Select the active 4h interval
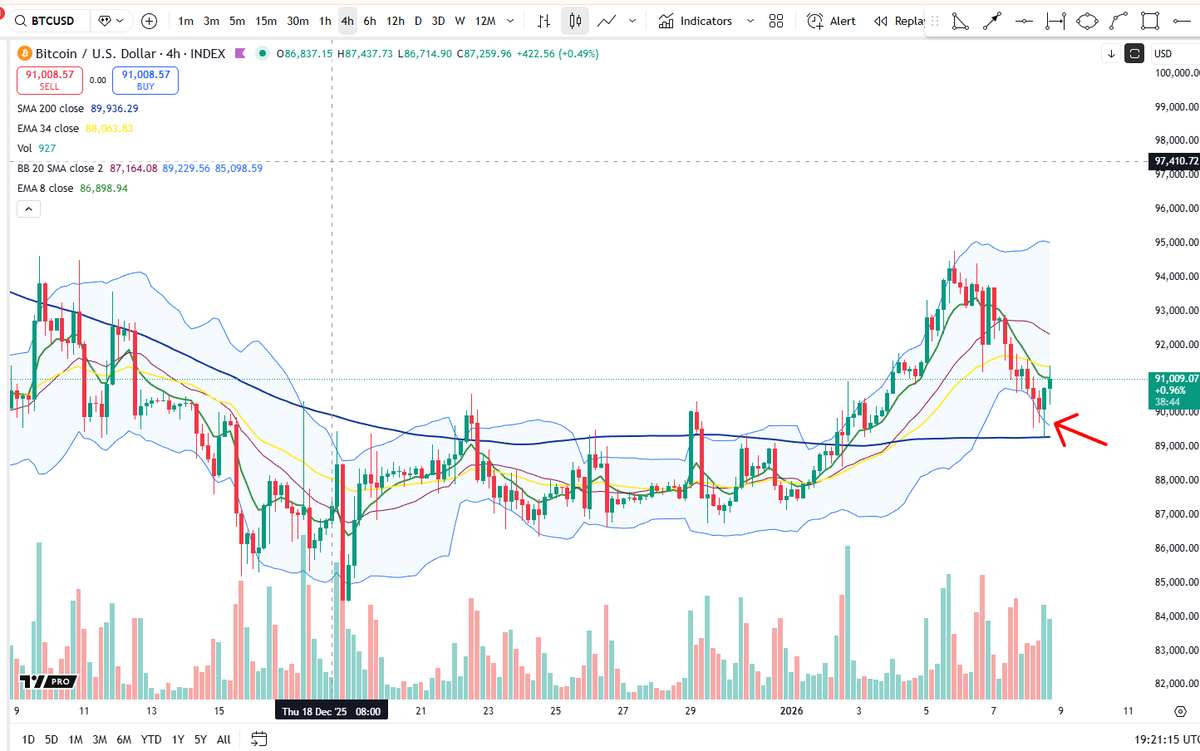The height and width of the screenshot is (751, 1200). click(347, 20)
